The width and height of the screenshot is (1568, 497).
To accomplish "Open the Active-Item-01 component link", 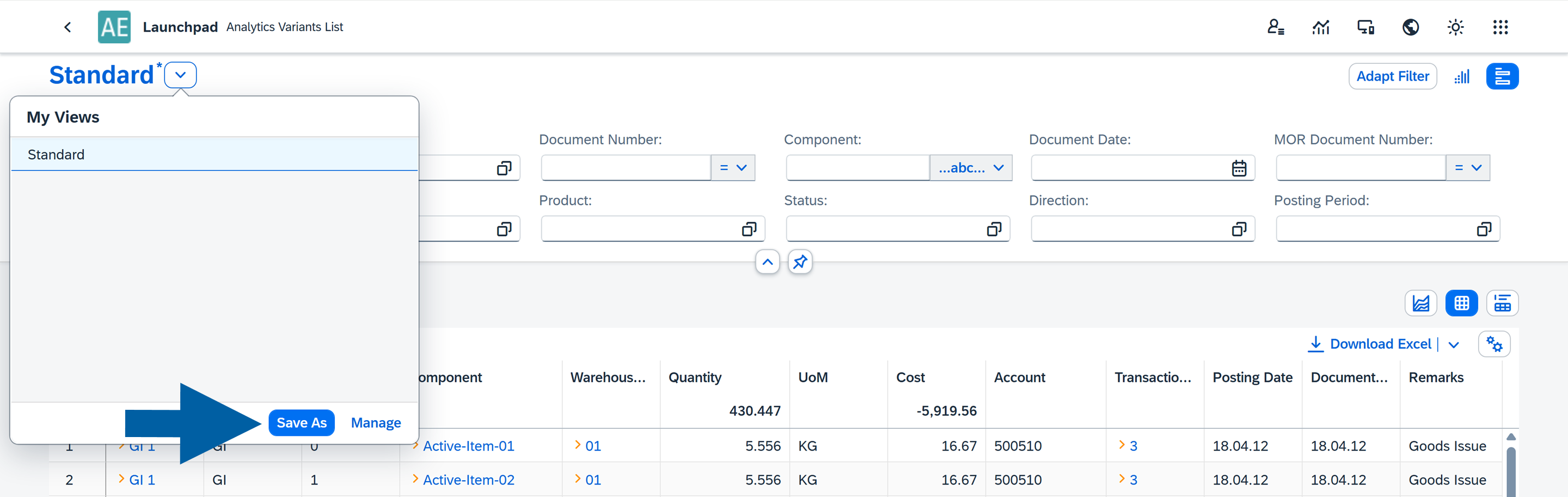I will pyautogui.click(x=468, y=446).
